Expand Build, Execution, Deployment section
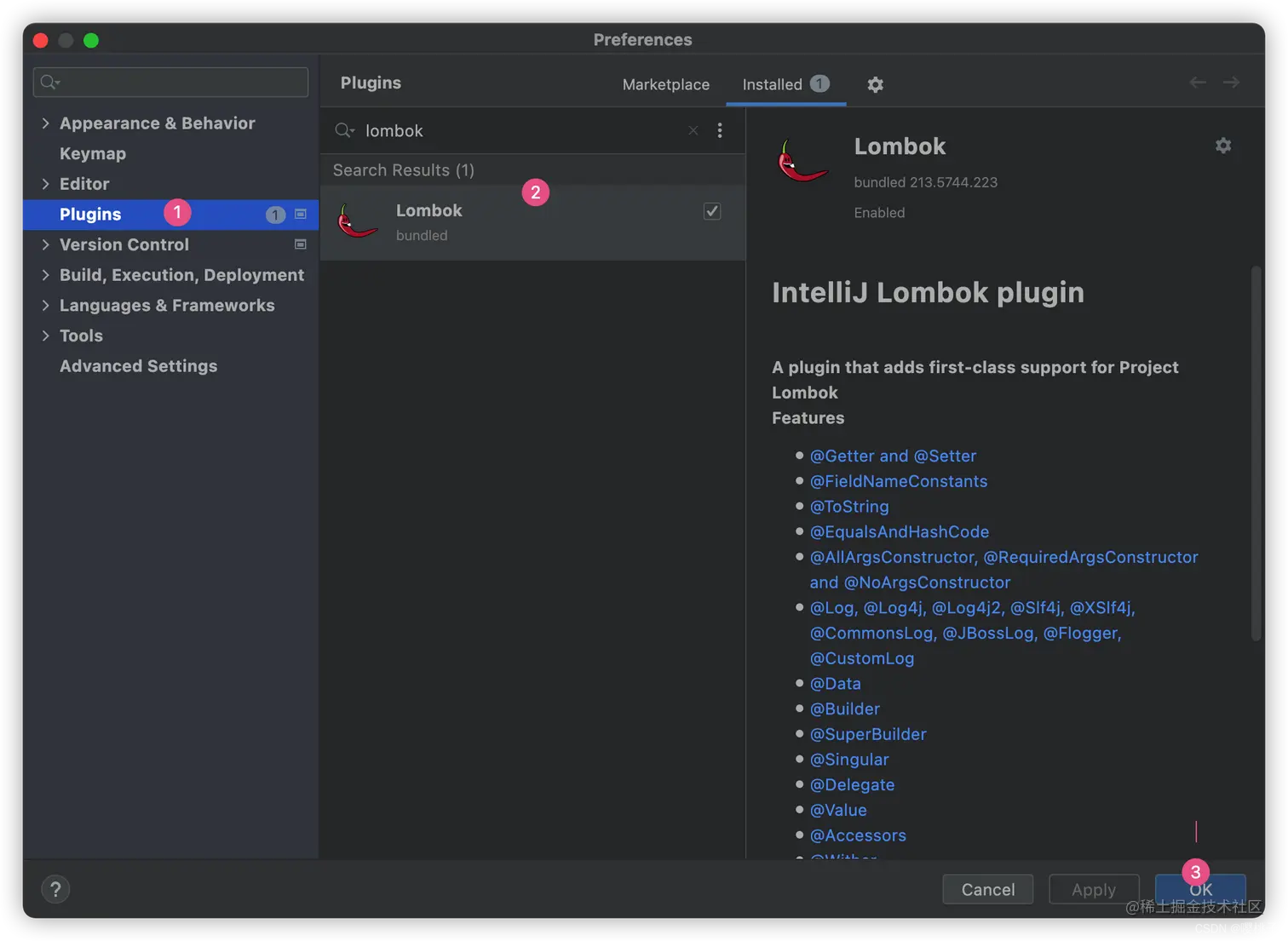Screen dimensions: 1288x941 tap(45, 275)
